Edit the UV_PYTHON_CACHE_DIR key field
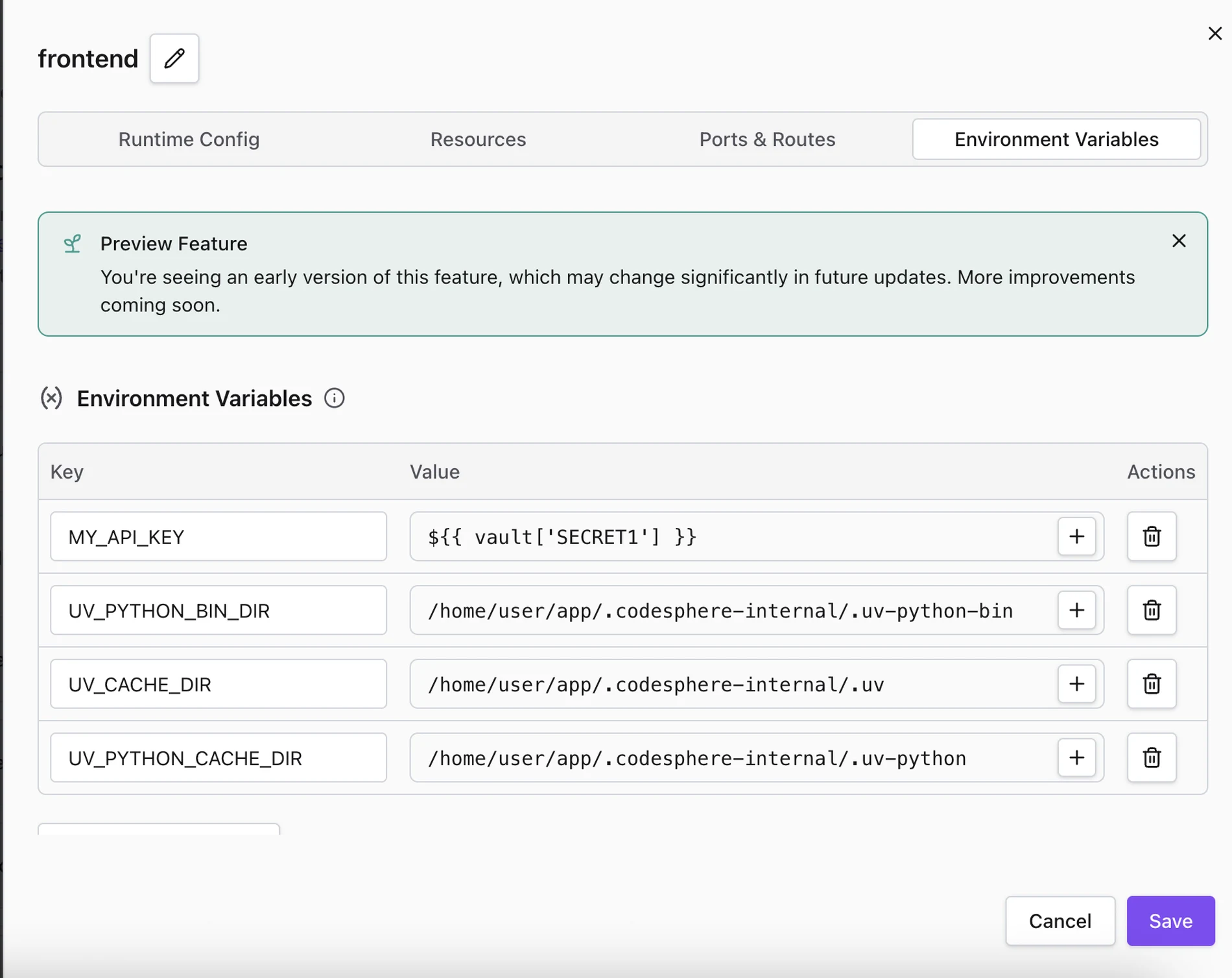 coord(219,757)
